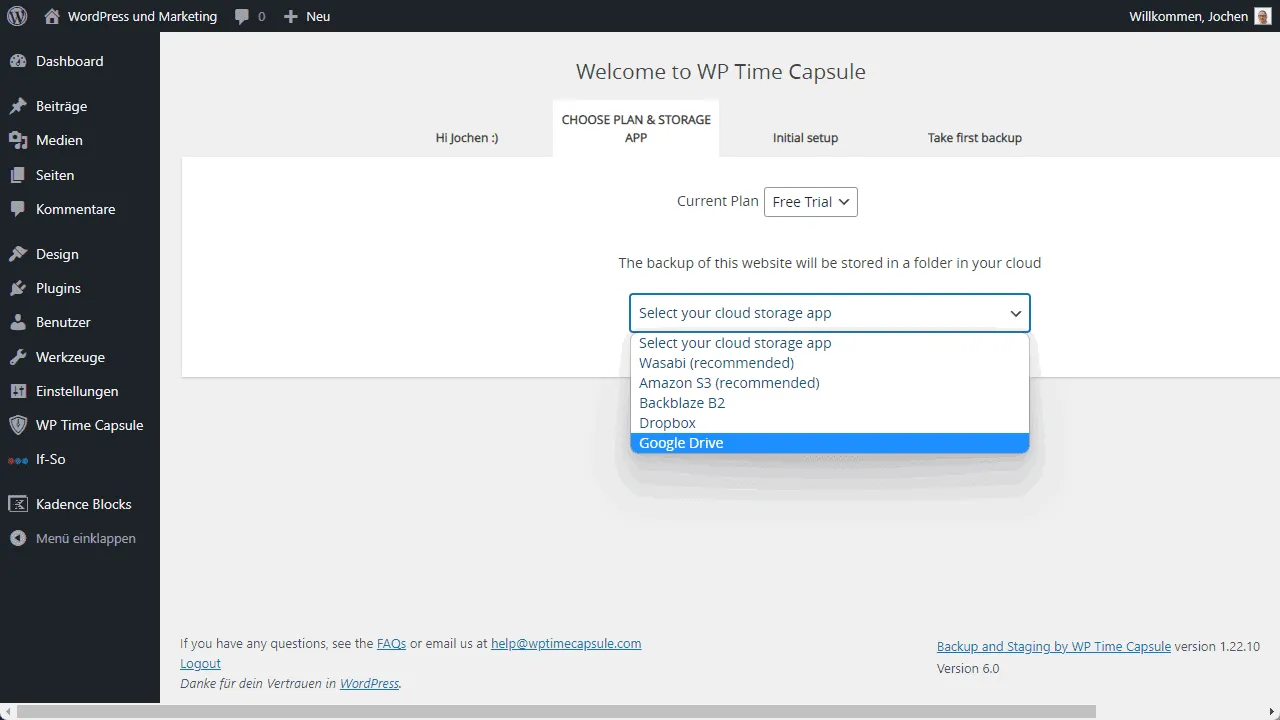Click Menü einklappen to collapse sidebar

86,538
